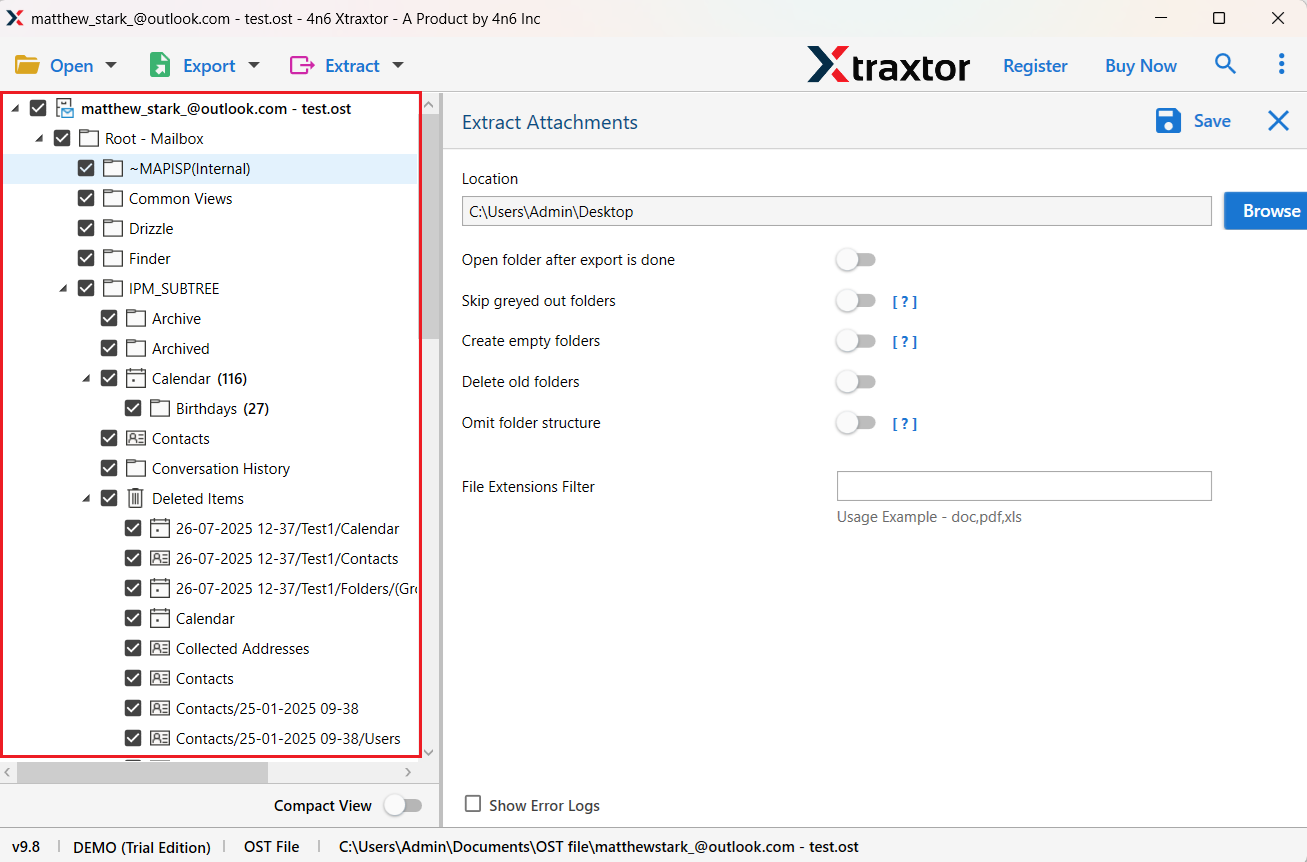The width and height of the screenshot is (1307, 862).
Task: Click the mailbox icon of matthew_stark_@outlook.com
Action: [65, 108]
